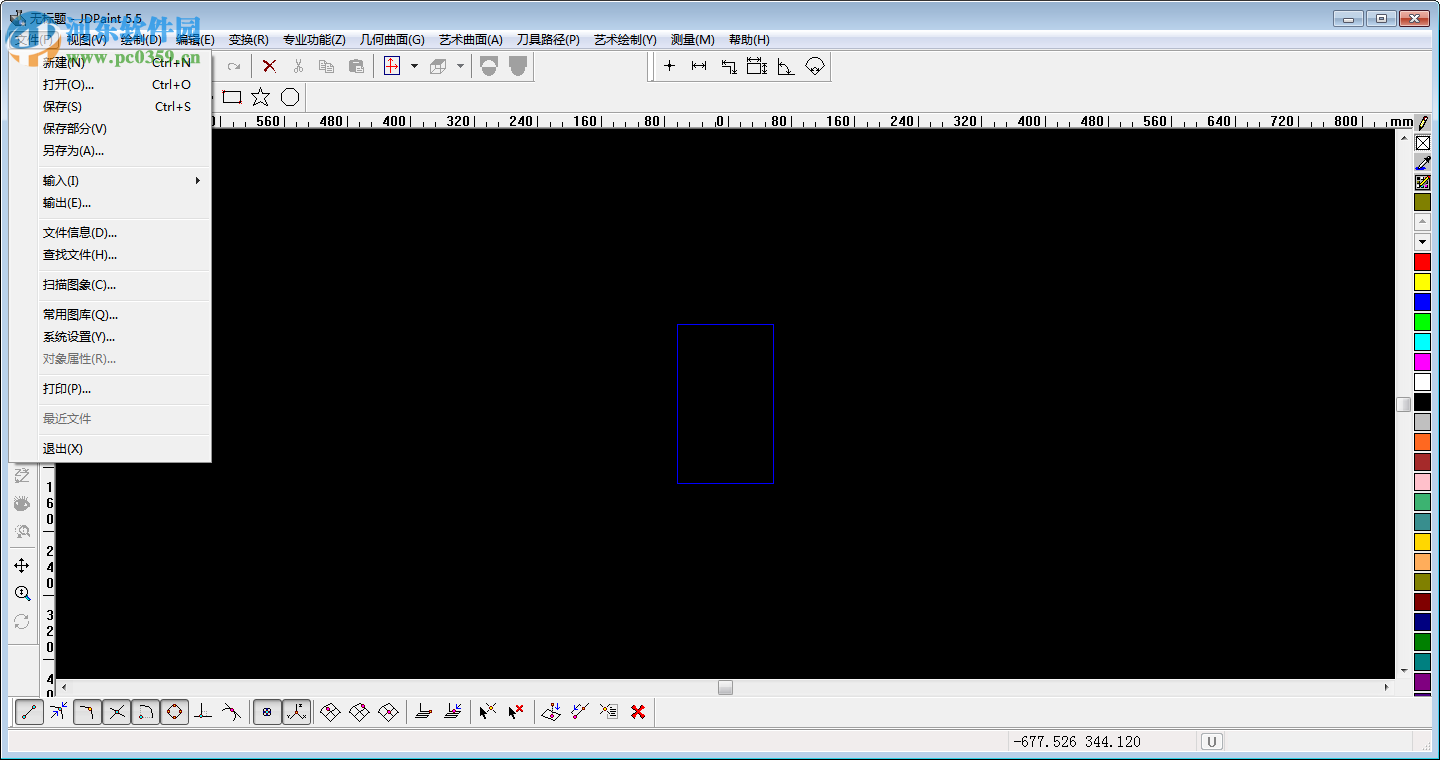This screenshot has height=760, width=1440.
Task: Select the star drawing tool
Action: click(260, 96)
